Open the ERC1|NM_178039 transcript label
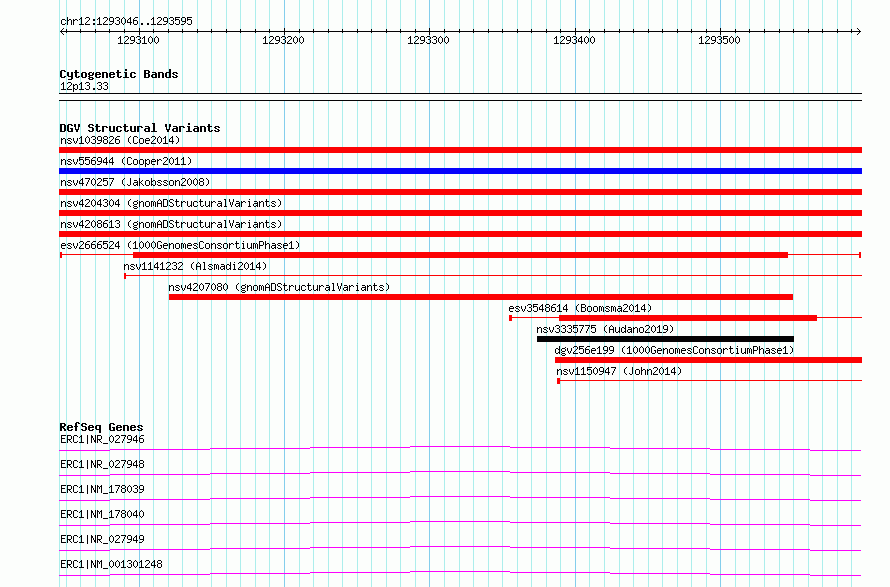The image size is (890, 587). [x=102, y=489]
